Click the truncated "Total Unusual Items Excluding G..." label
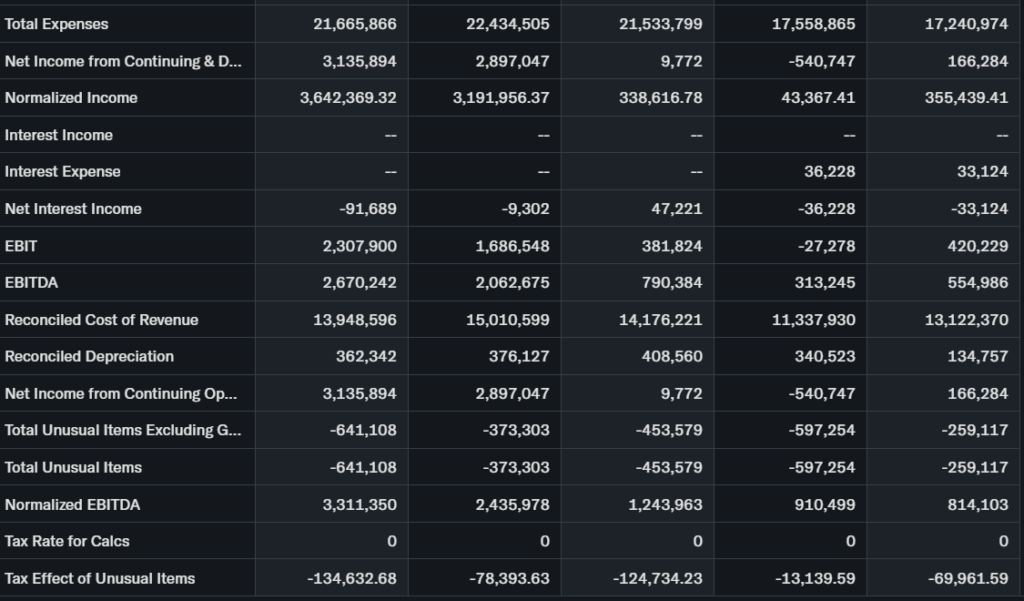Image resolution: width=1024 pixels, height=601 pixels. tap(122, 431)
